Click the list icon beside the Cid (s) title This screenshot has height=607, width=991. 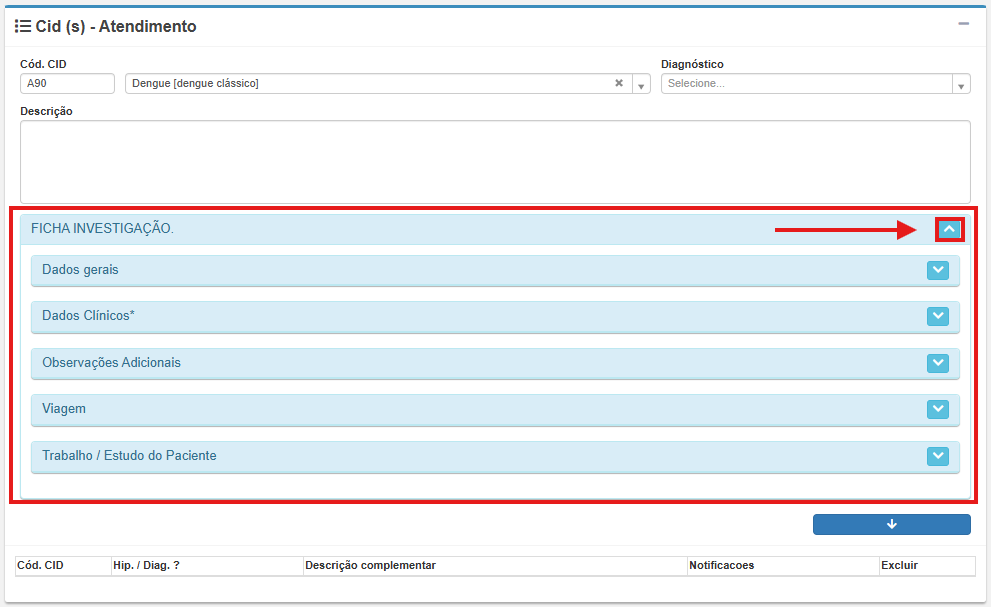(23, 27)
